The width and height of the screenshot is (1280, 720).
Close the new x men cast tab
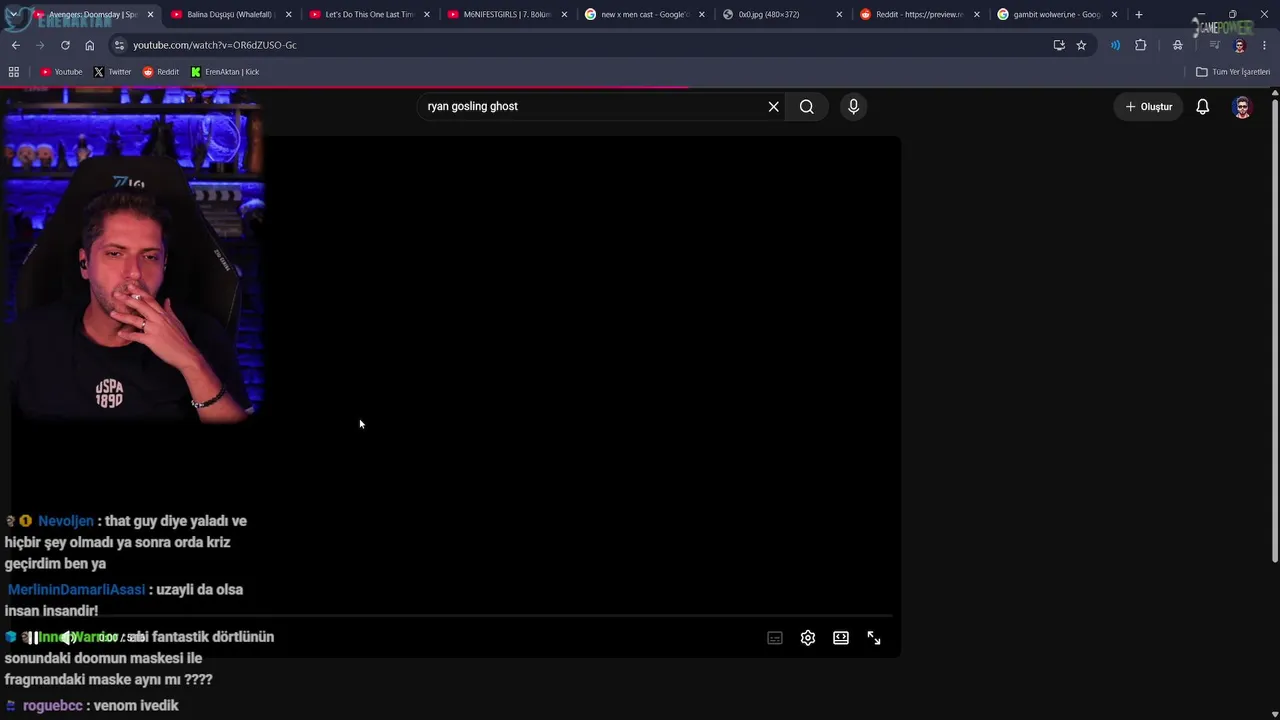click(x=701, y=15)
